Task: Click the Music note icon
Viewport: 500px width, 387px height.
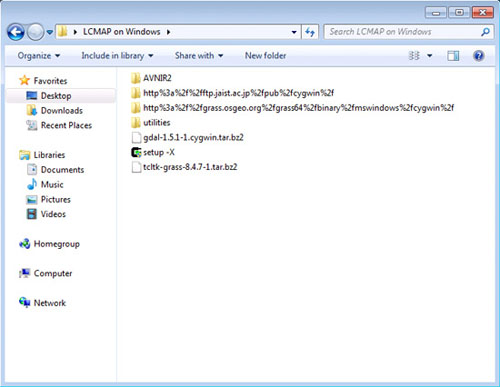Action: coord(32,184)
